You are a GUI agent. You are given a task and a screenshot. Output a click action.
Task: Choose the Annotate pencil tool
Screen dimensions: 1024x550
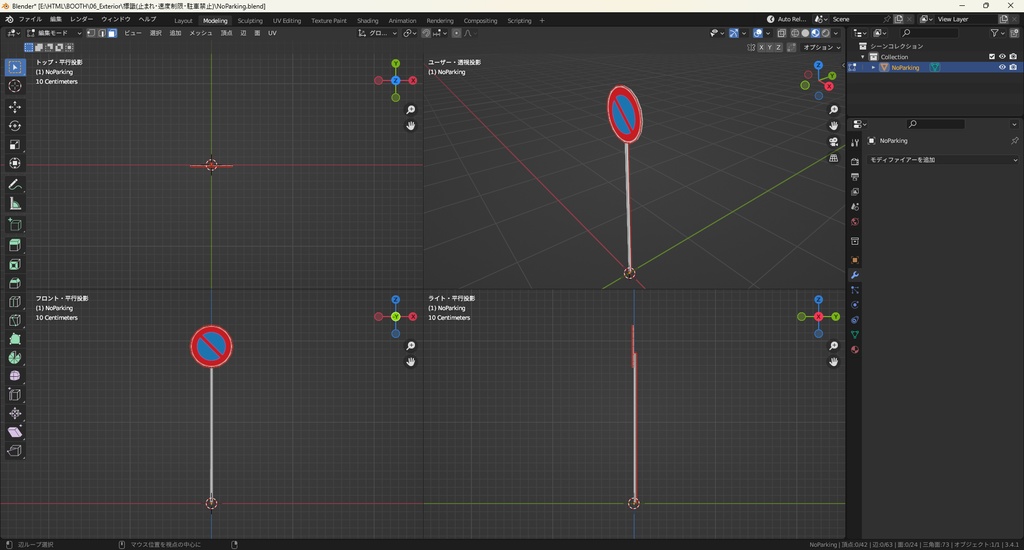click(x=15, y=185)
